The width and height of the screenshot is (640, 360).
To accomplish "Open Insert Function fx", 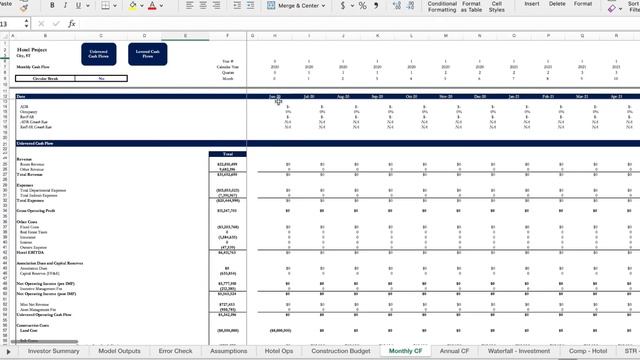I will (x=71, y=24).
